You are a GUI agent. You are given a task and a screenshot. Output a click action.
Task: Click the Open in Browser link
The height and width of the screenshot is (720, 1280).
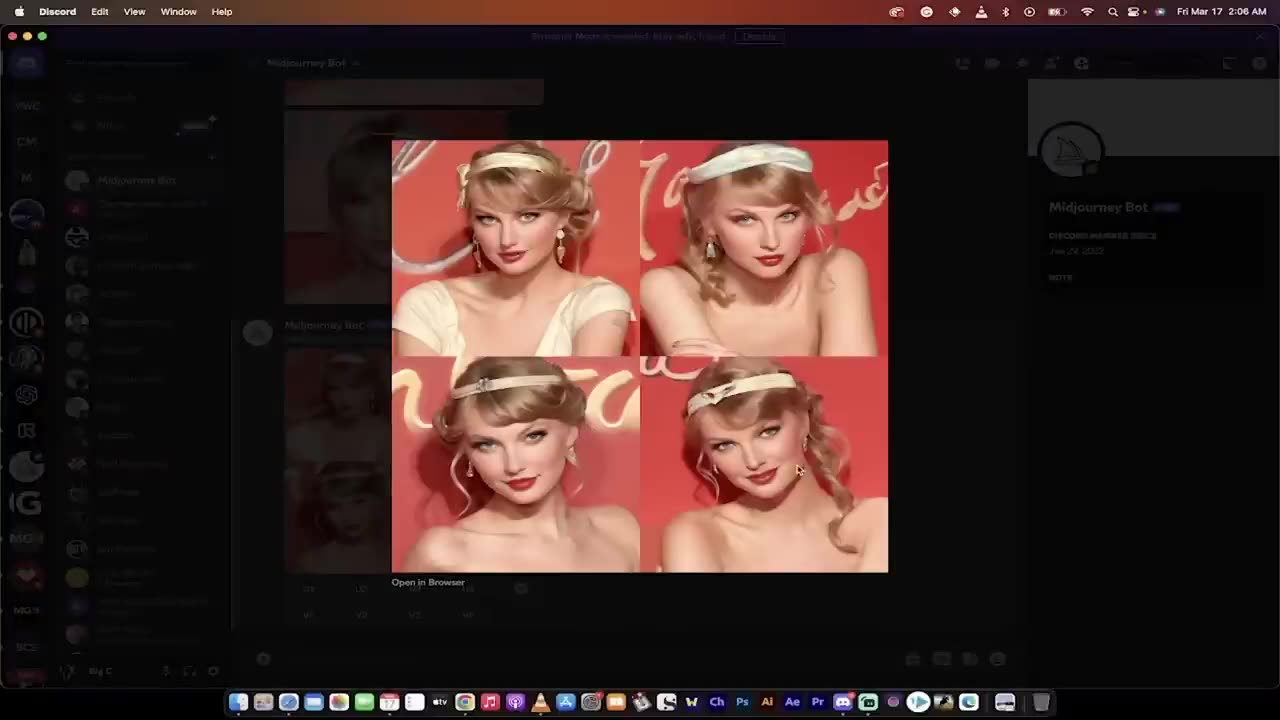[x=428, y=582]
